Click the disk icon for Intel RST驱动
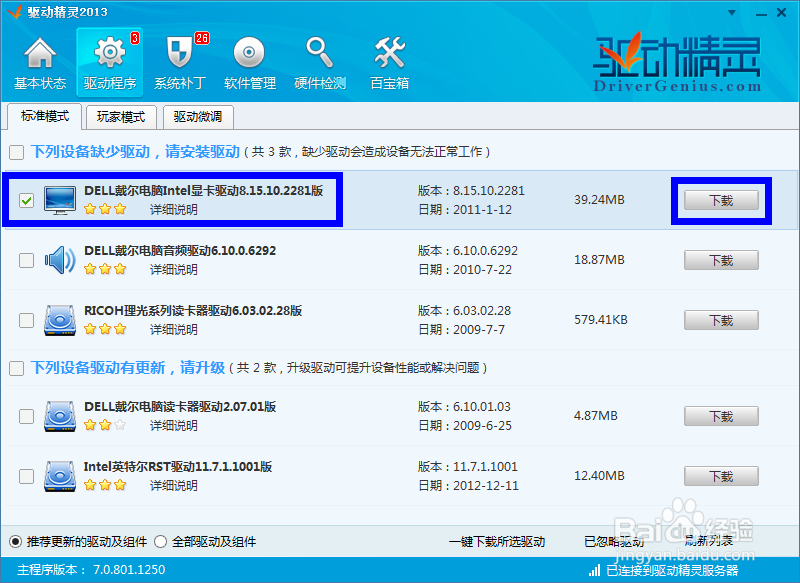 [60, 476]
